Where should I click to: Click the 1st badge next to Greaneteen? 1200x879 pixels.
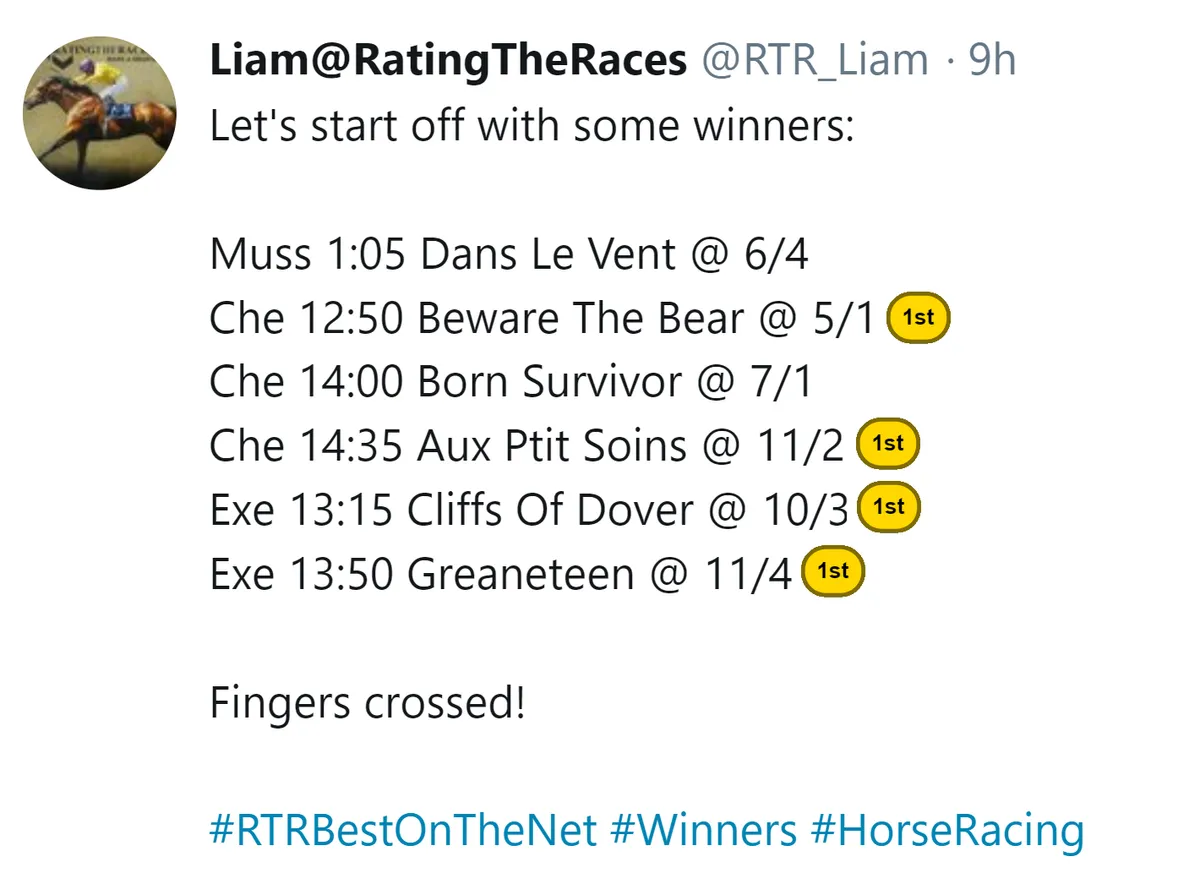coord(833,572)
